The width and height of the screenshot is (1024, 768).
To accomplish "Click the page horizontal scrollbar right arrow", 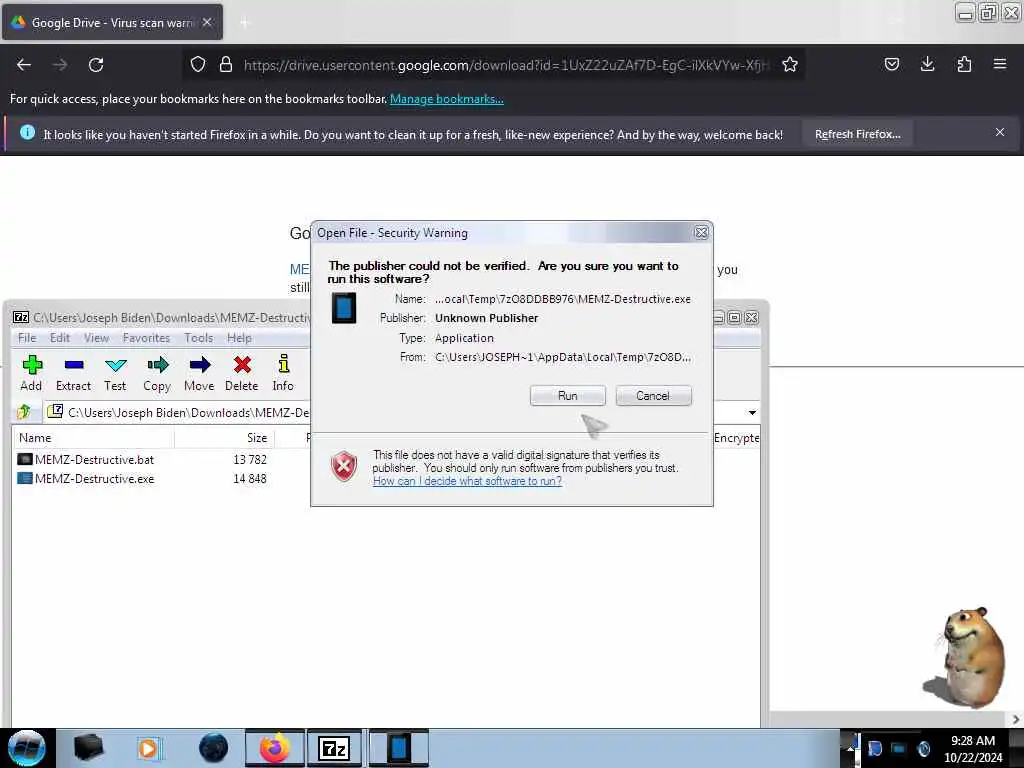I will click(1016, 719).
